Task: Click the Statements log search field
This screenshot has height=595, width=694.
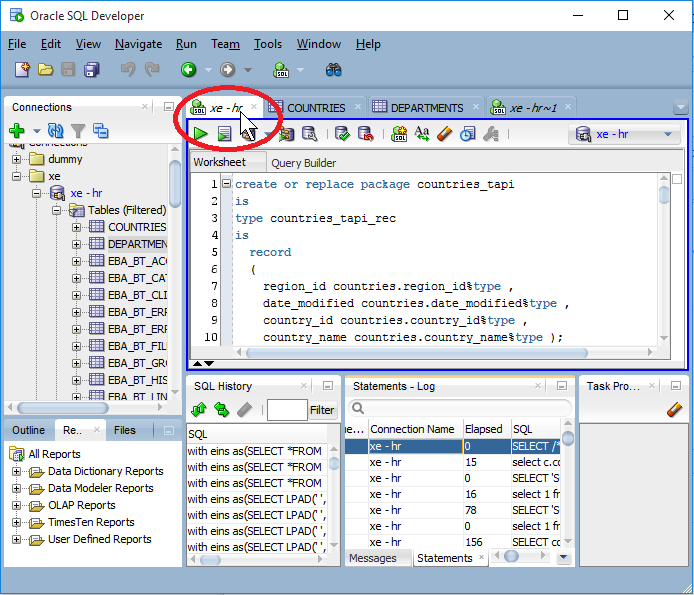Action: (x=460, y=408)
